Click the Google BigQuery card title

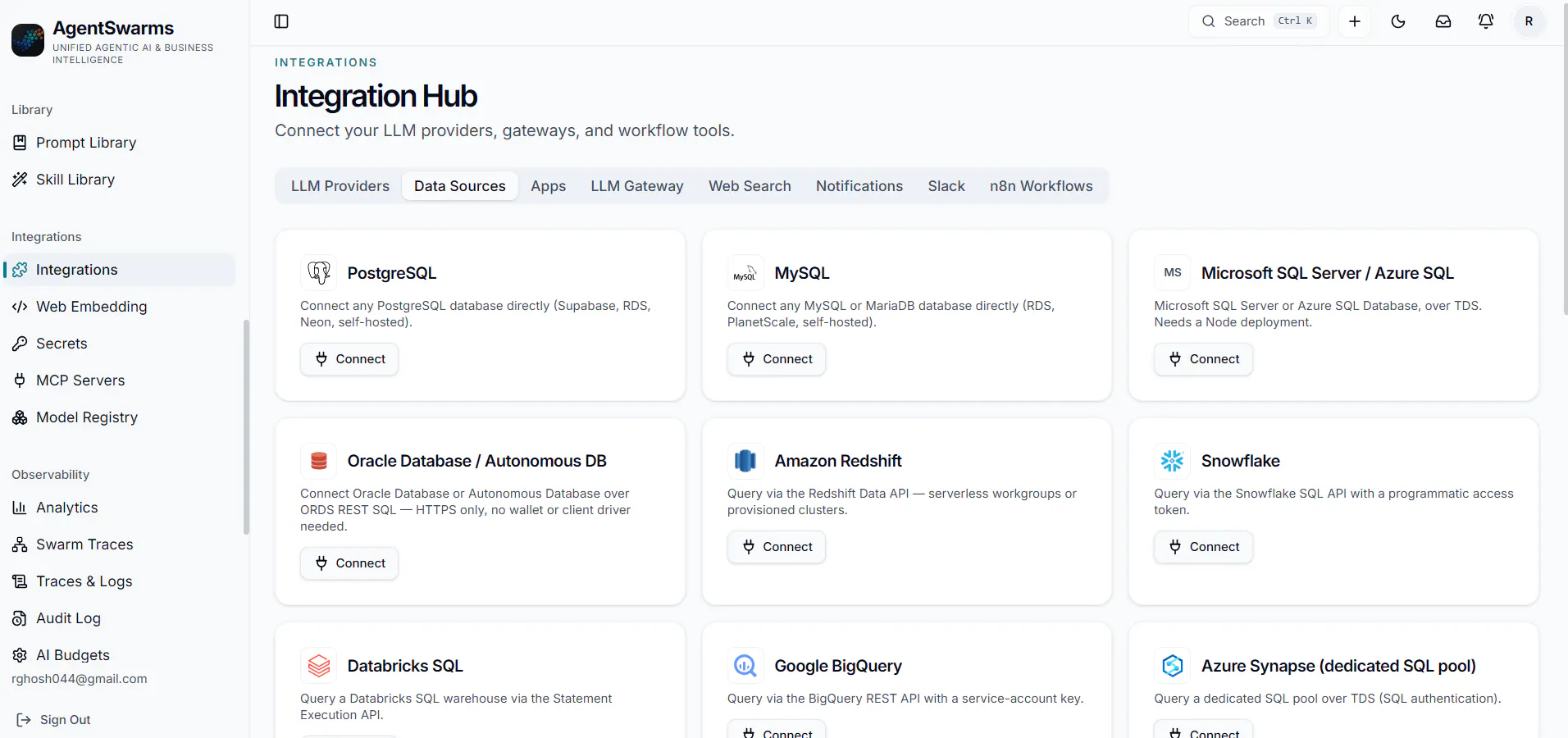838,666
